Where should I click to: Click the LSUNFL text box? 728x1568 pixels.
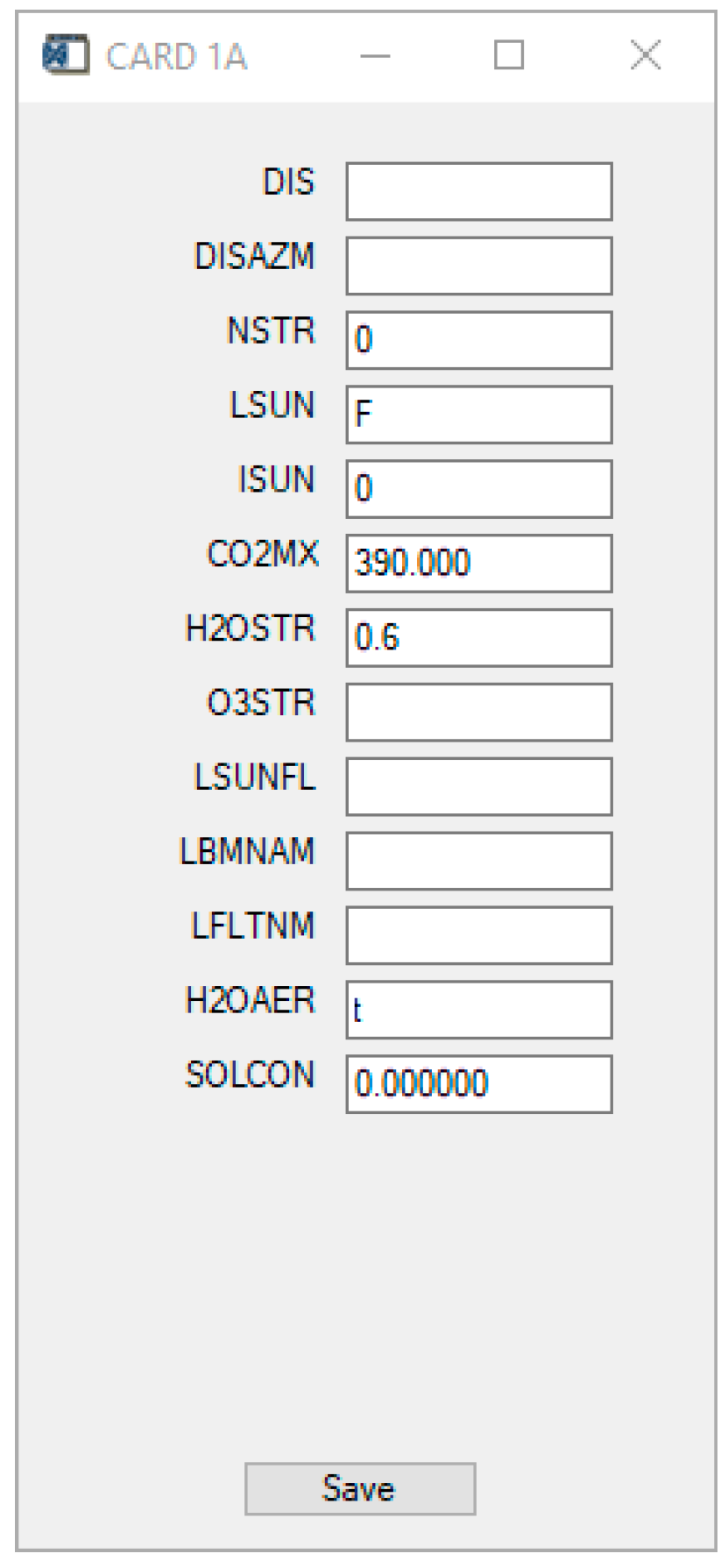(478, 787)
